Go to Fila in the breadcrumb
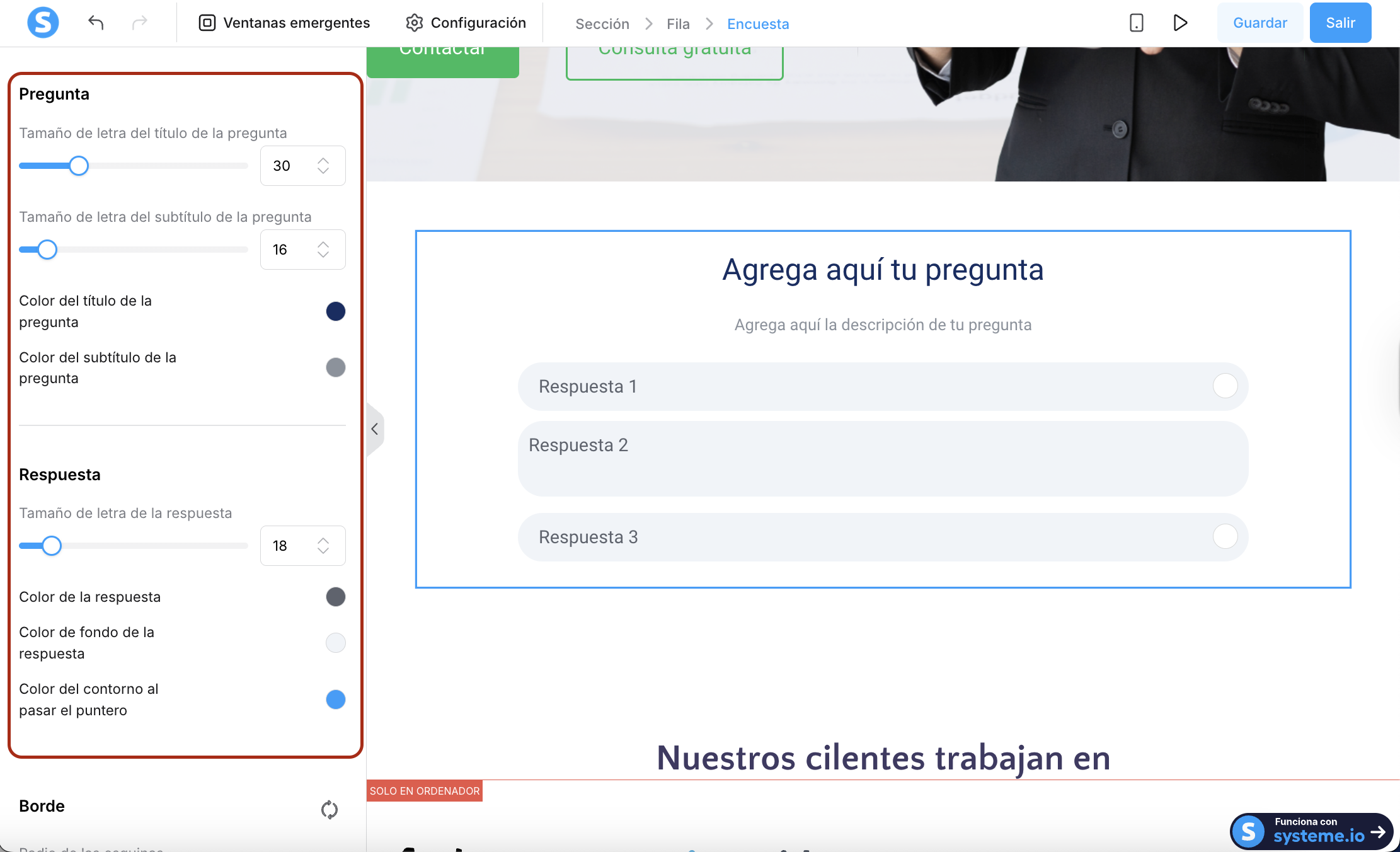 click(678, 24)
